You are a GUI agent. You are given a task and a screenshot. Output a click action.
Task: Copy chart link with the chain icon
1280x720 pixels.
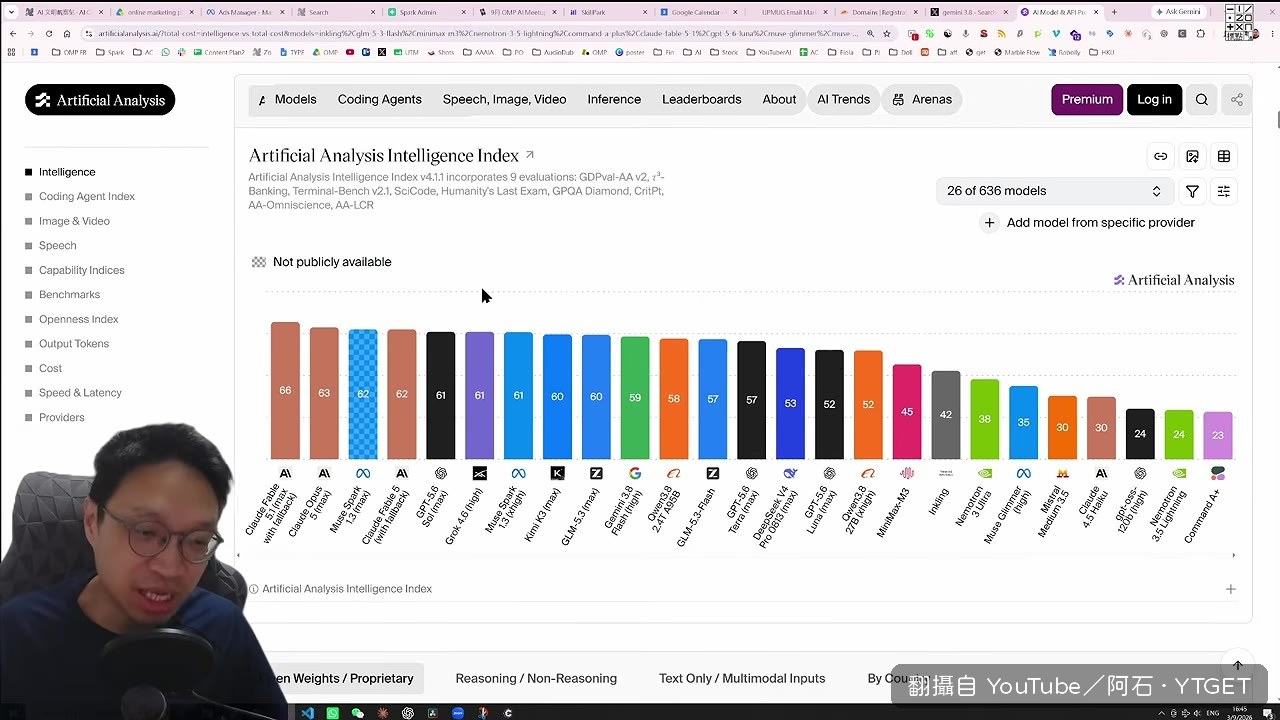coord(1160,156)
